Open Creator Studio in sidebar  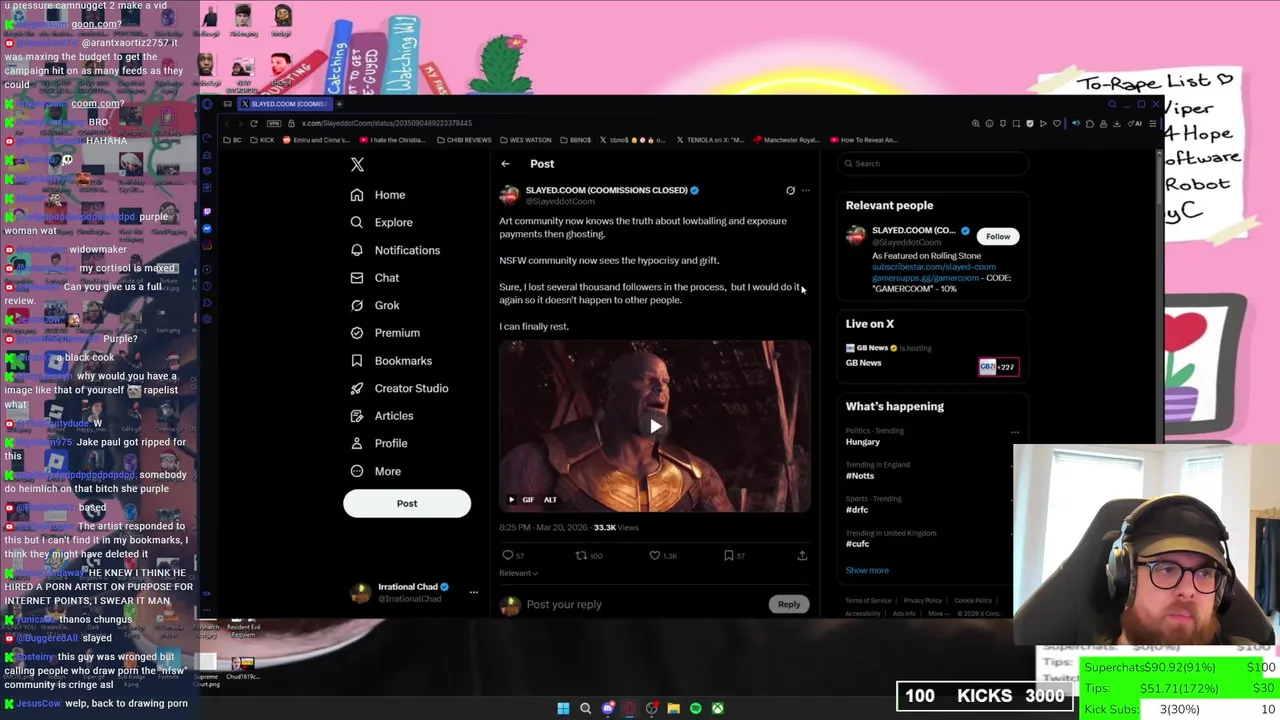[399, 388]
